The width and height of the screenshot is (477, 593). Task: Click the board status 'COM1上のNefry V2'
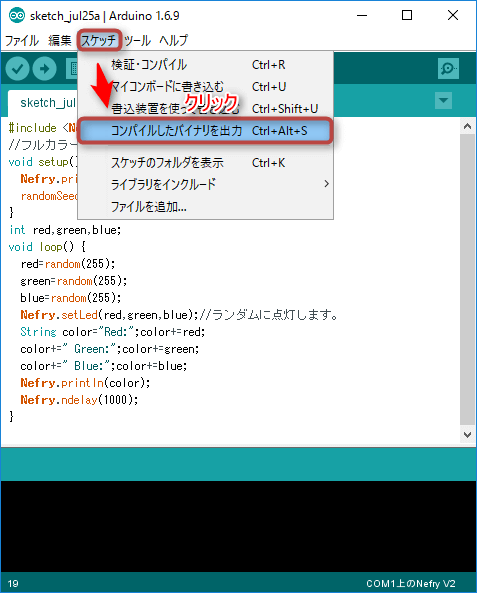click(x=410, y=584)
